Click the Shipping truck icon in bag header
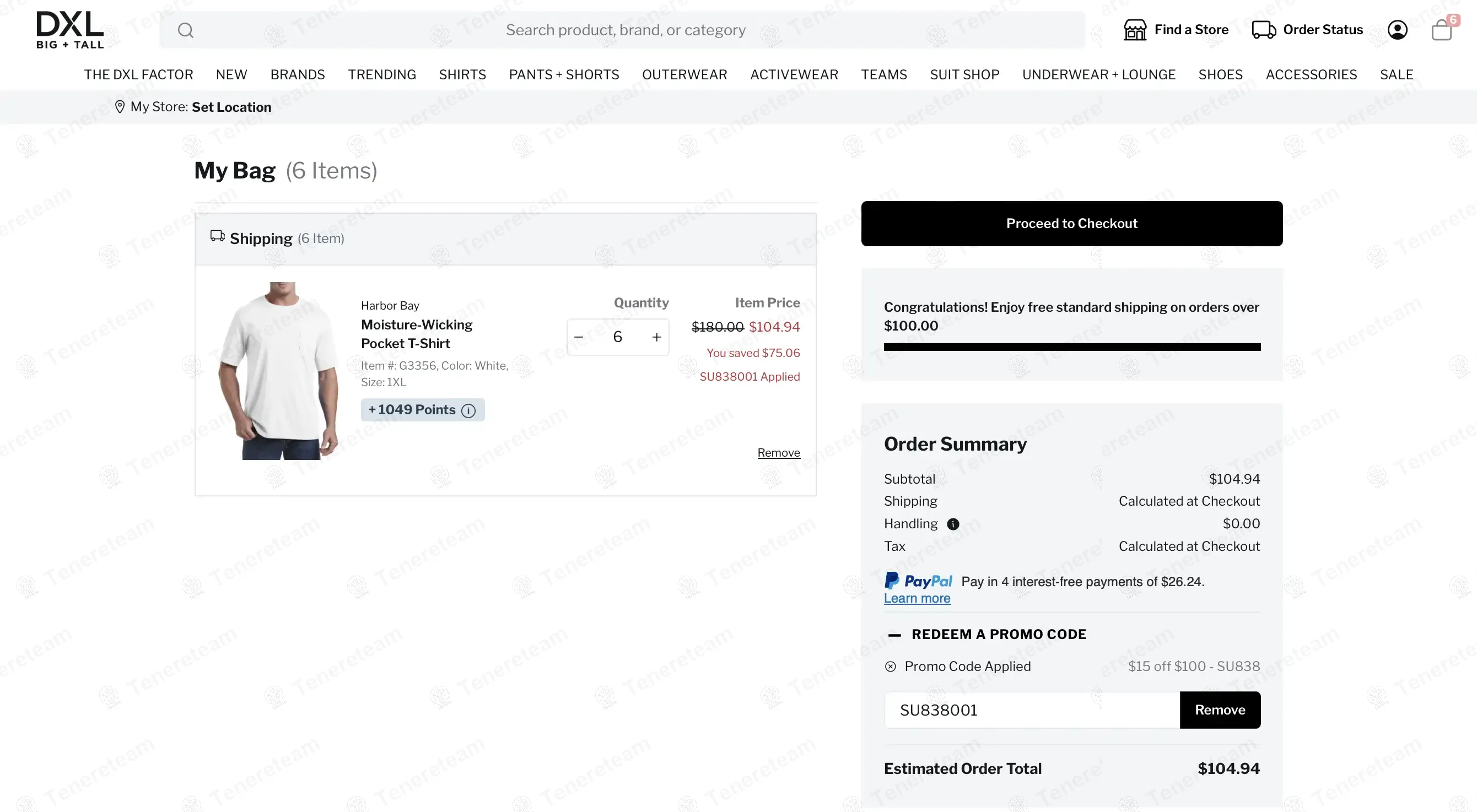The width and height of the screenshot is (1477, 812). [x=217, y=236]
